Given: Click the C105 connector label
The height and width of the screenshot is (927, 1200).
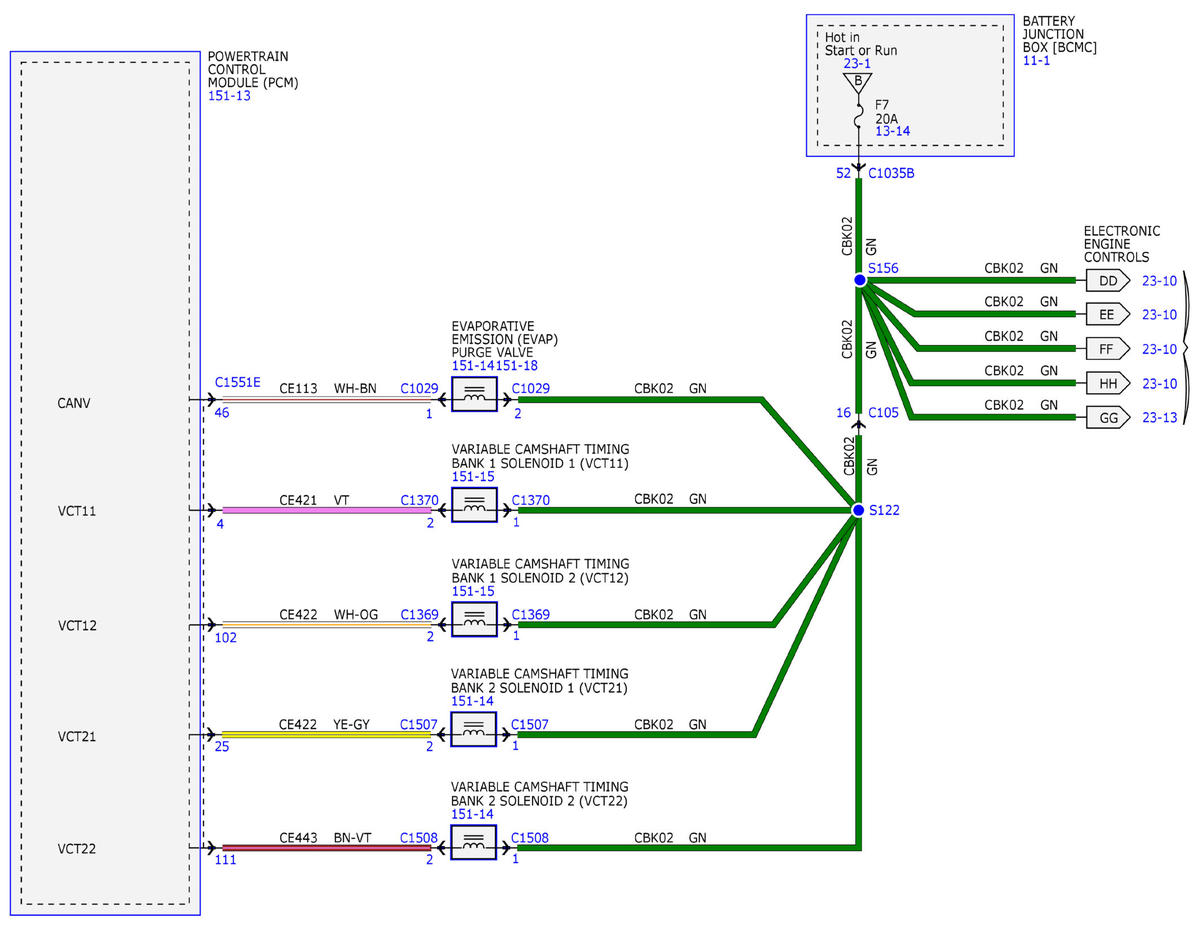Looking at the screenshot, I should [x=883, y=412].
